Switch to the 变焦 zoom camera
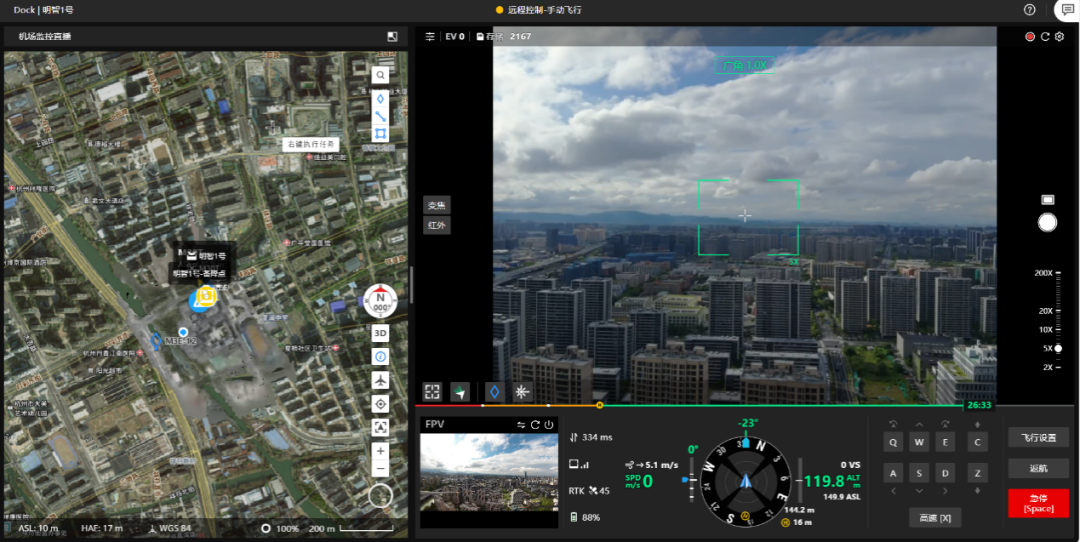 pyautogui.click(x=437, y=205)
